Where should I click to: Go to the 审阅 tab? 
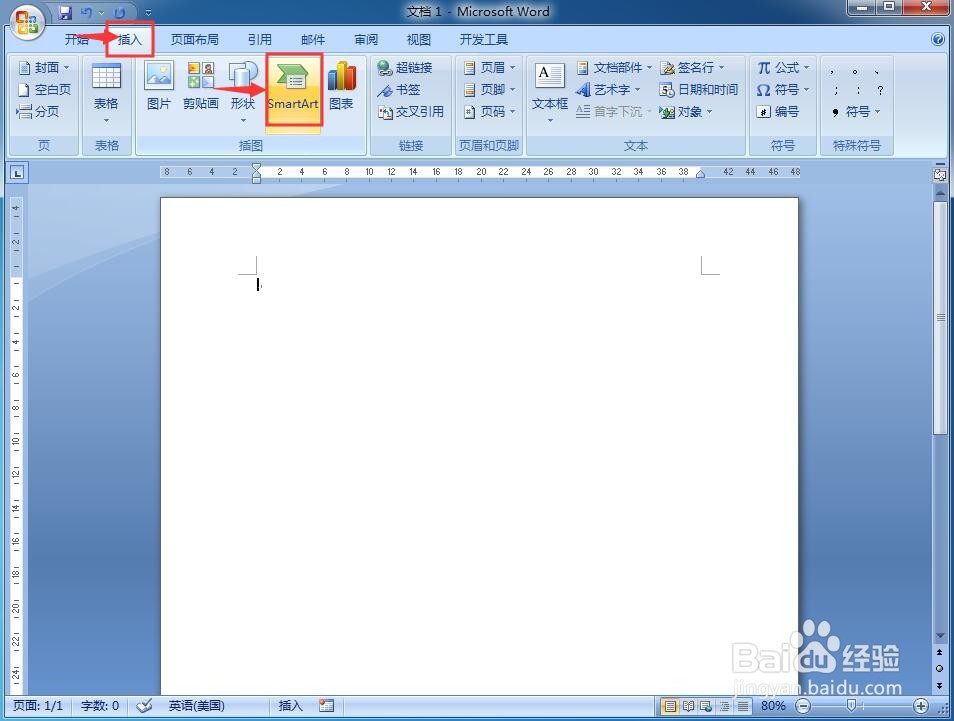(366, 40)
